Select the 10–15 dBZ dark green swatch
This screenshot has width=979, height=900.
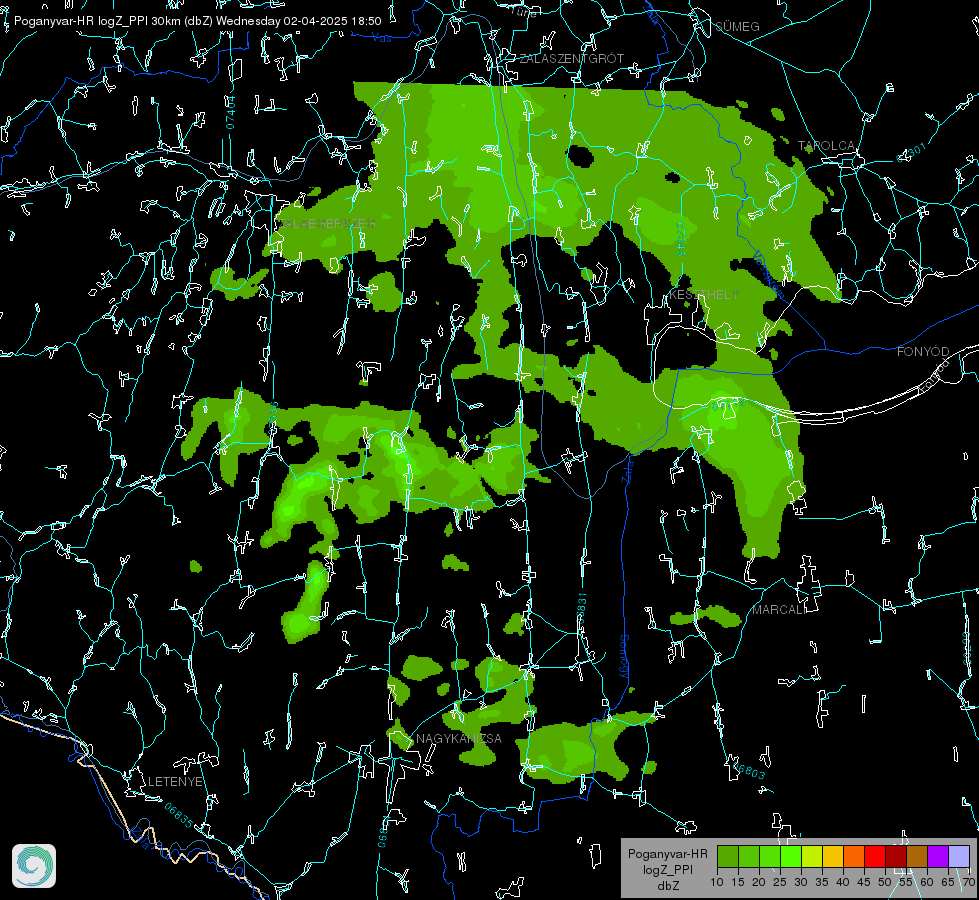point(728,856)
